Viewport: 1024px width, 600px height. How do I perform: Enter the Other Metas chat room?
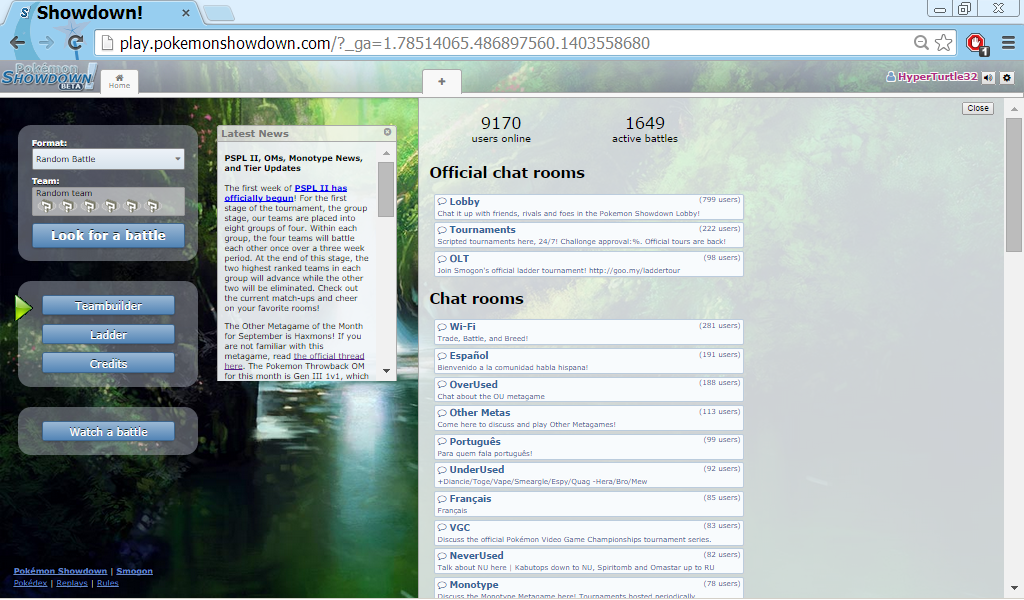point(589,418)
